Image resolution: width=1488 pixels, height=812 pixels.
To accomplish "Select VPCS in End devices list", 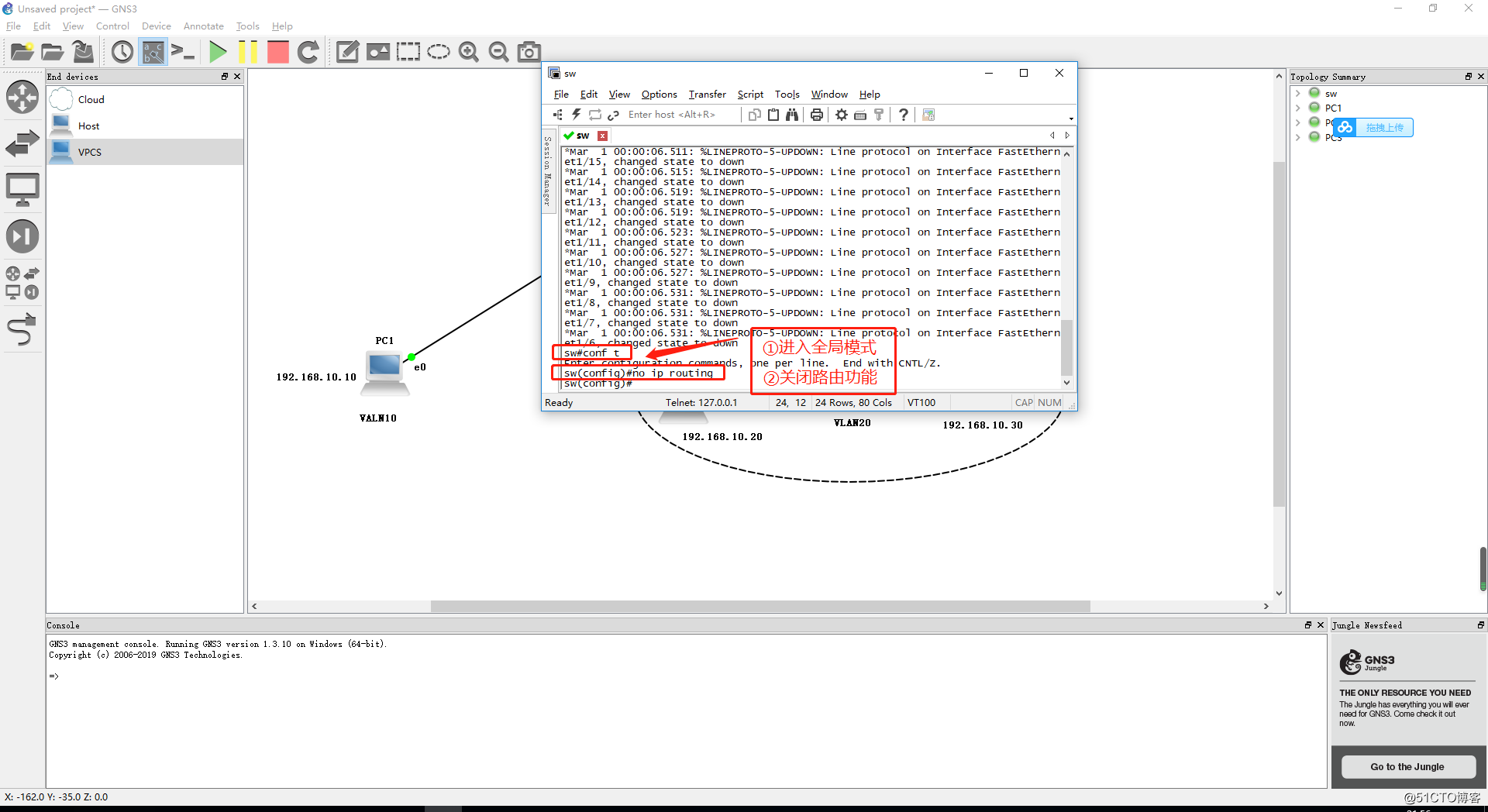I will pos(145,152).
